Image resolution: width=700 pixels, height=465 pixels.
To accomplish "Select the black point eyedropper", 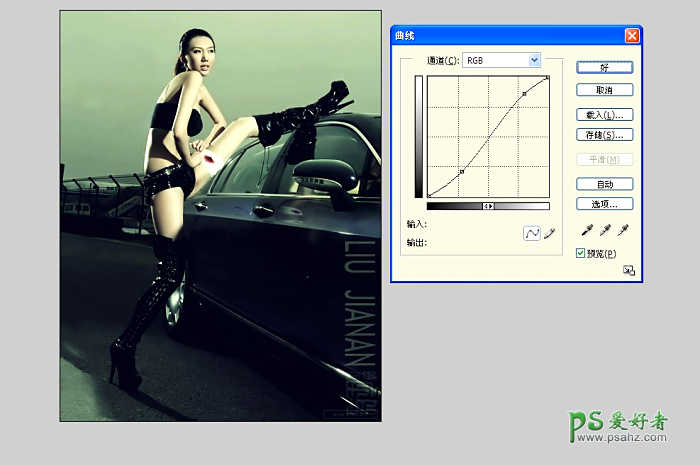I will click(x=587, y=231).
